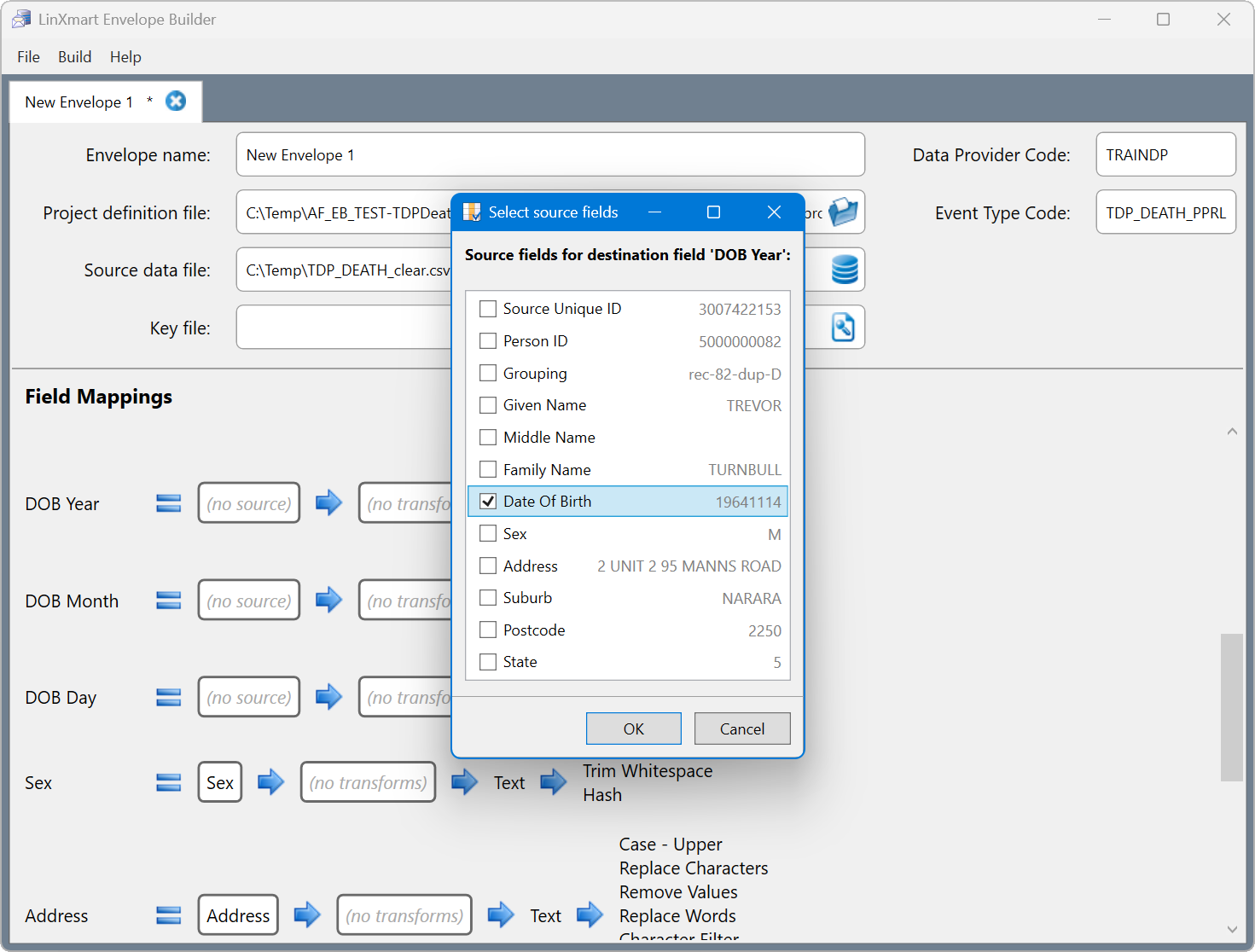Click the (no source) box for DOB Month

[249, 601]
